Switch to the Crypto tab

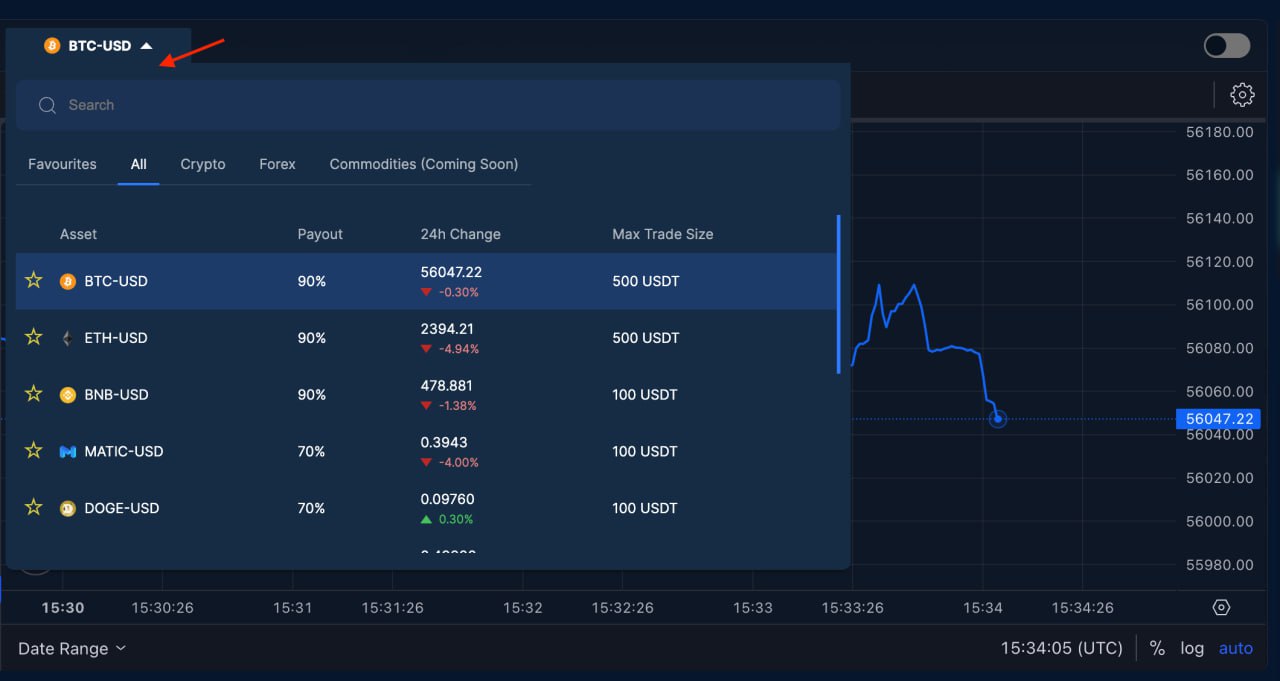pos(202,164)
